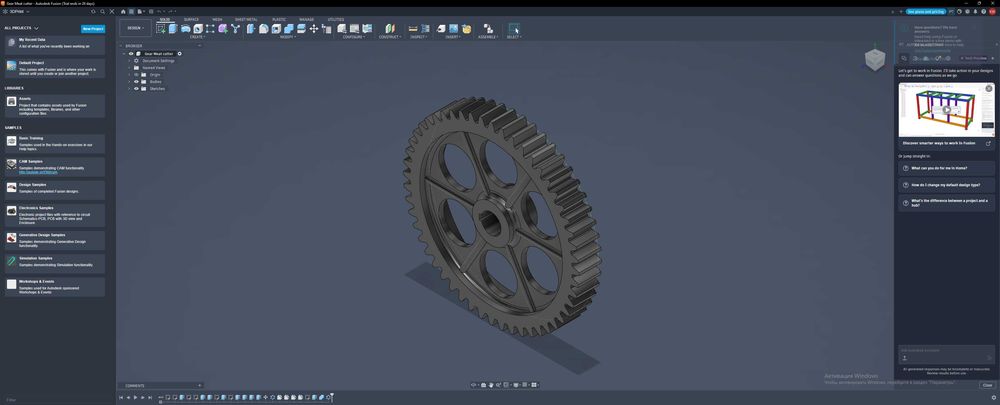The image size is (1000, 405).
Task: Select the Extrude tool in Create group
Action: (x=173, y=29)
